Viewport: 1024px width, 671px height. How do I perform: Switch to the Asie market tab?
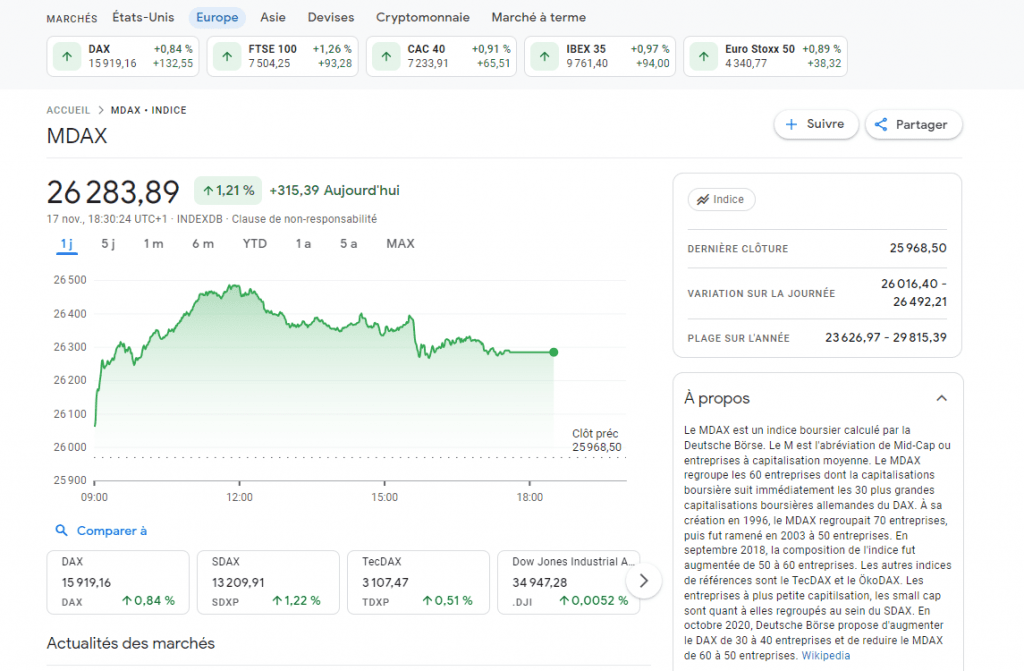pos(272,17)
